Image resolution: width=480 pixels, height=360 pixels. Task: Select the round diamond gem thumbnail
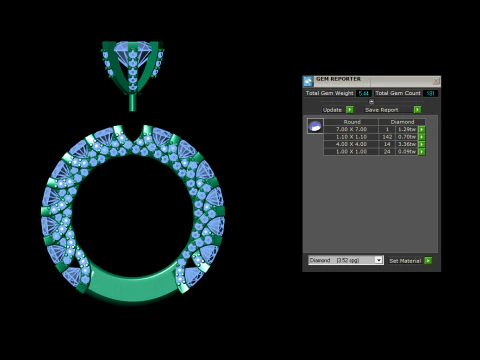pos(315,126)
